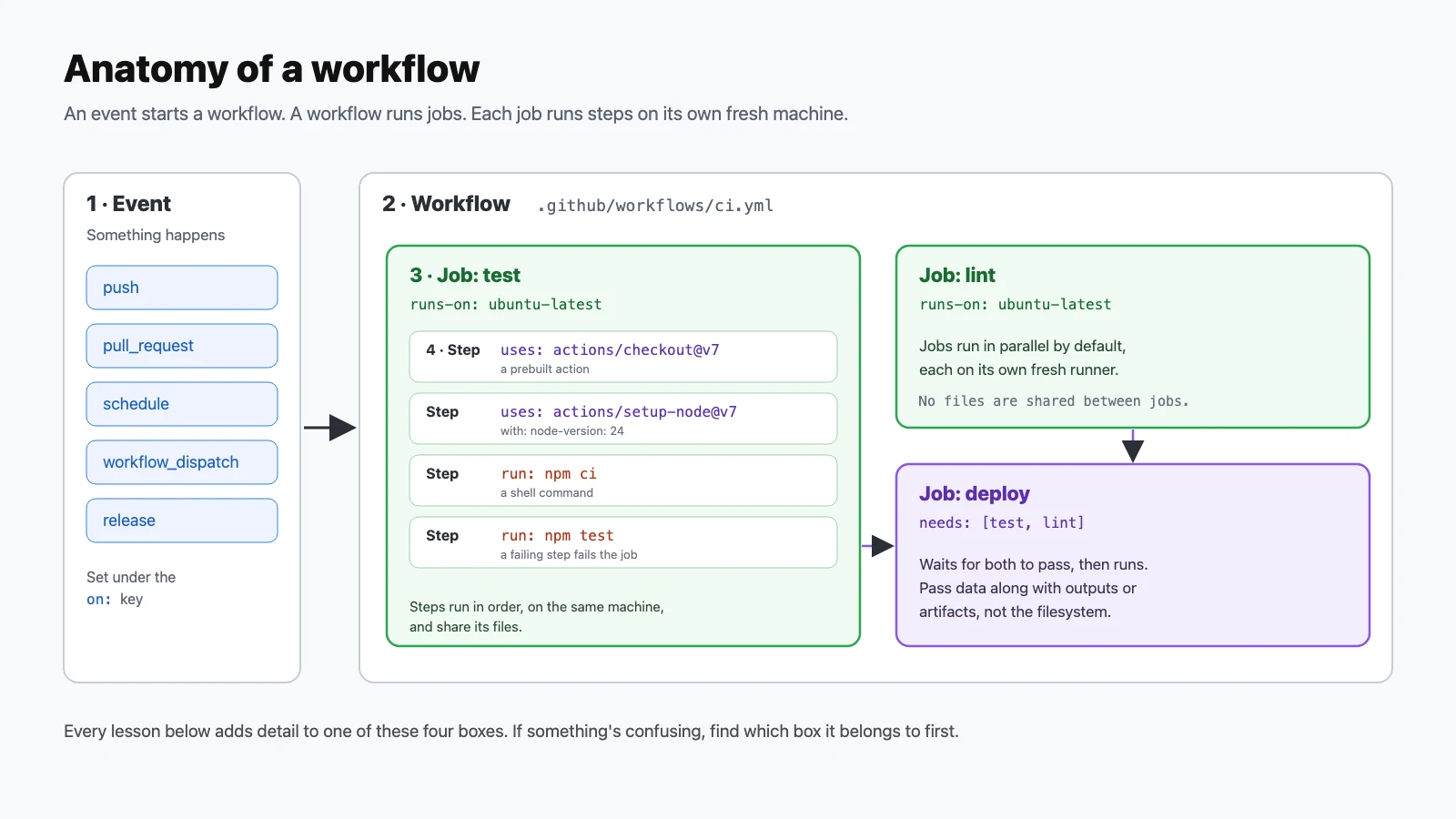
Task: Click 'runs-on: ubuntu-latest' in Job: test
Action: pyautogui.click(x=506, y=304)
